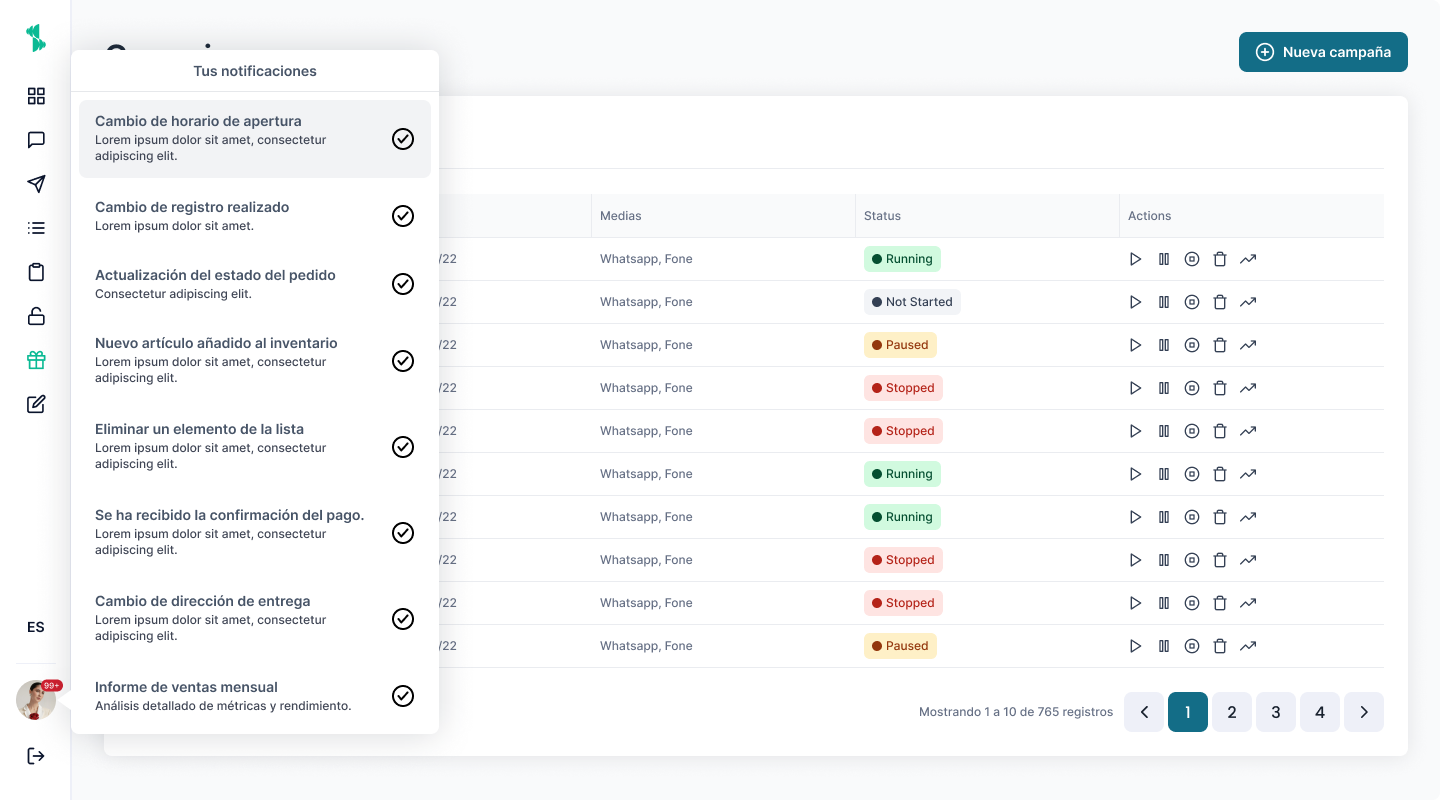Open the chat messages sidebar icon
Viewport: 1440px width, 800px height.
(x=36, y=140)
